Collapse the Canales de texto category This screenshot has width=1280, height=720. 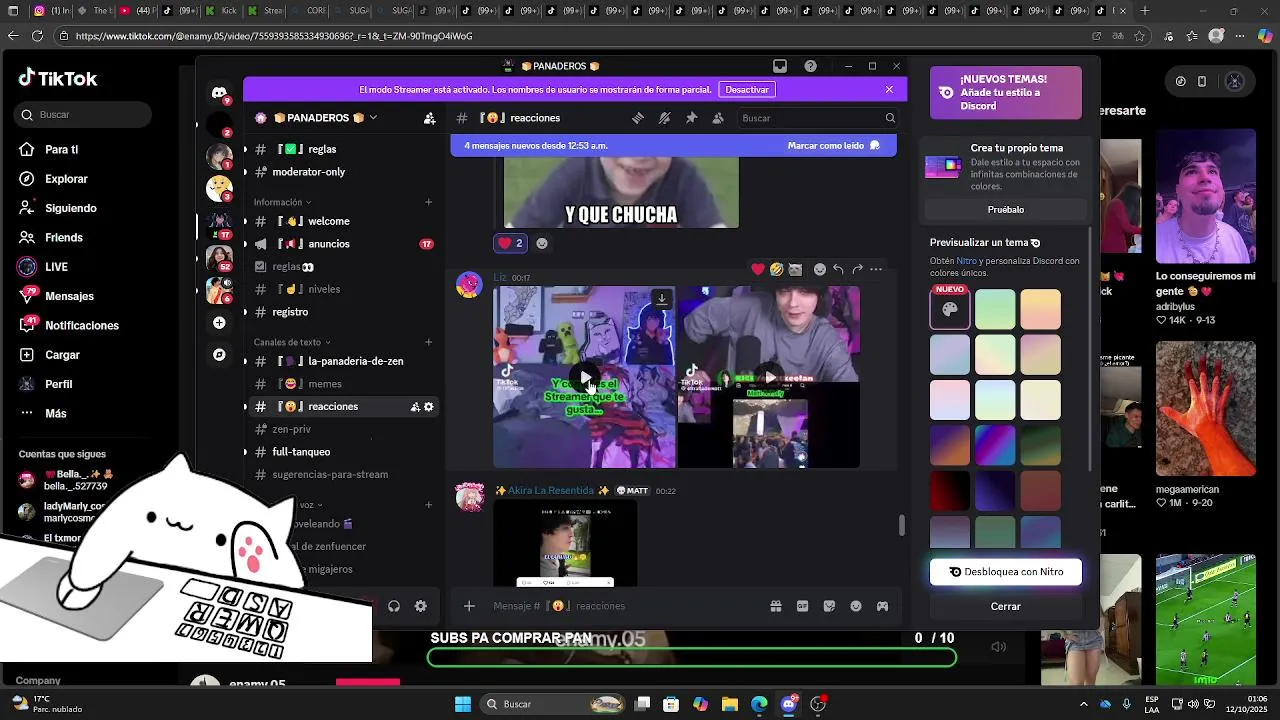292,342
